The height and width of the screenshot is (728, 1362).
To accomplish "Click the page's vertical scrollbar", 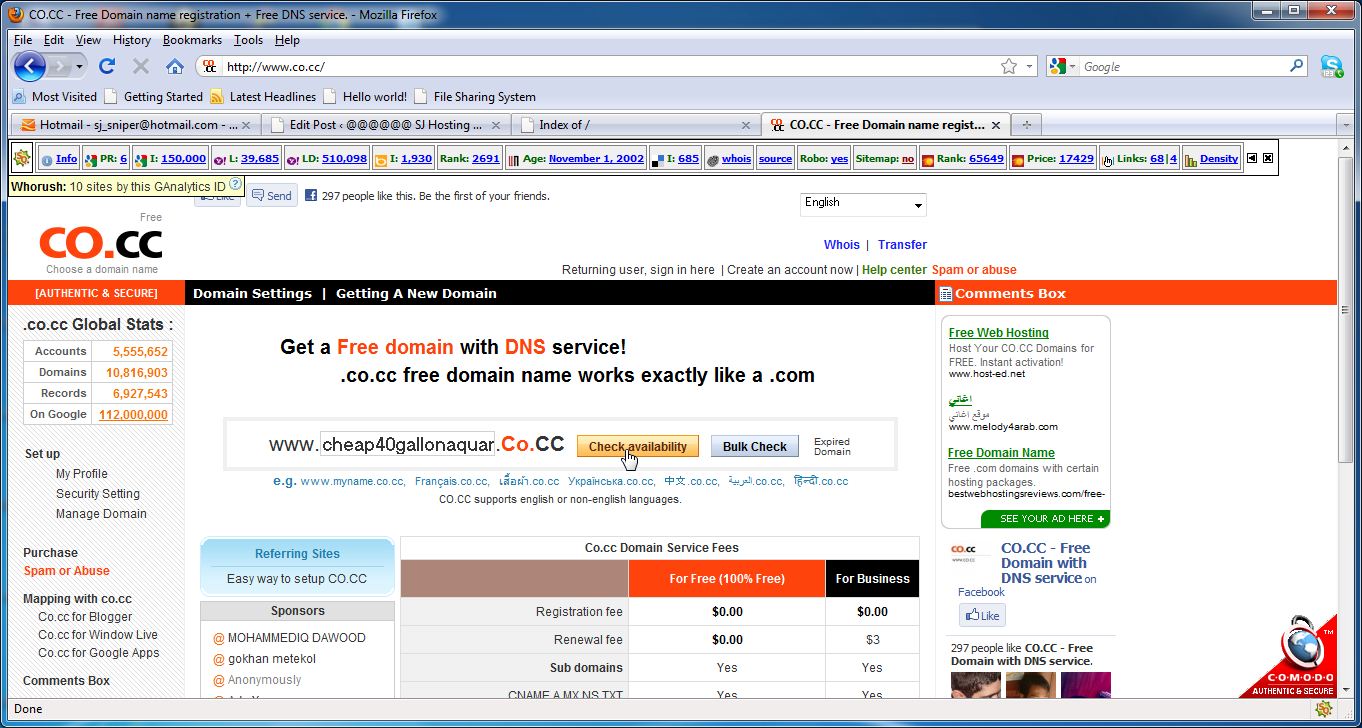I will [1346, 417].
